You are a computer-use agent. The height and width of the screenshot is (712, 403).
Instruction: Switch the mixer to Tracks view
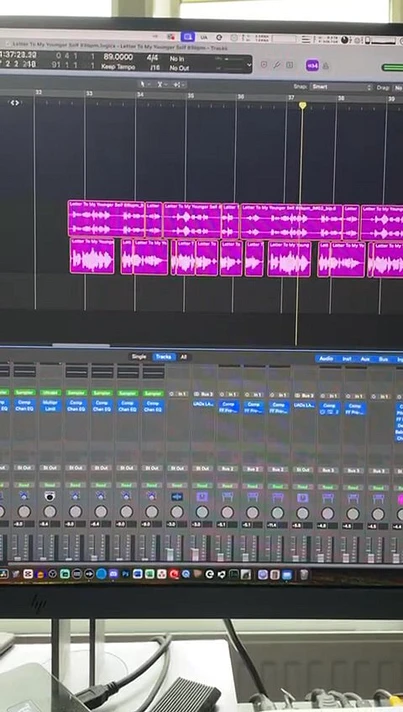pos(163,356)
